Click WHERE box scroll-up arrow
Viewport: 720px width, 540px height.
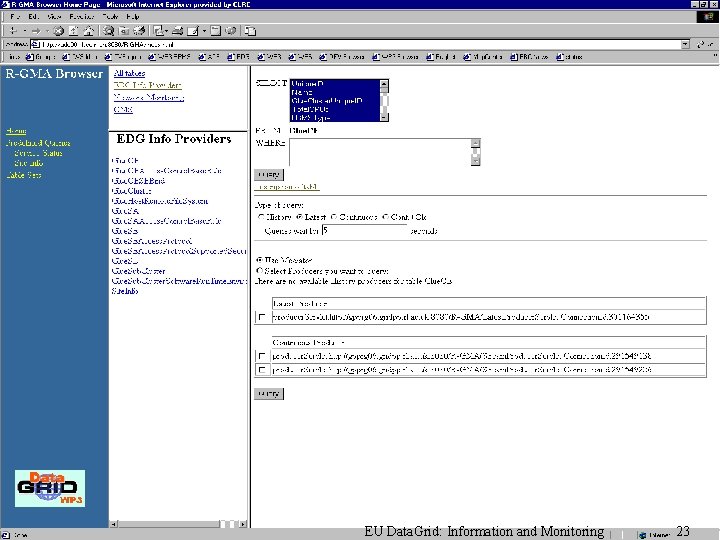point(476,143)
